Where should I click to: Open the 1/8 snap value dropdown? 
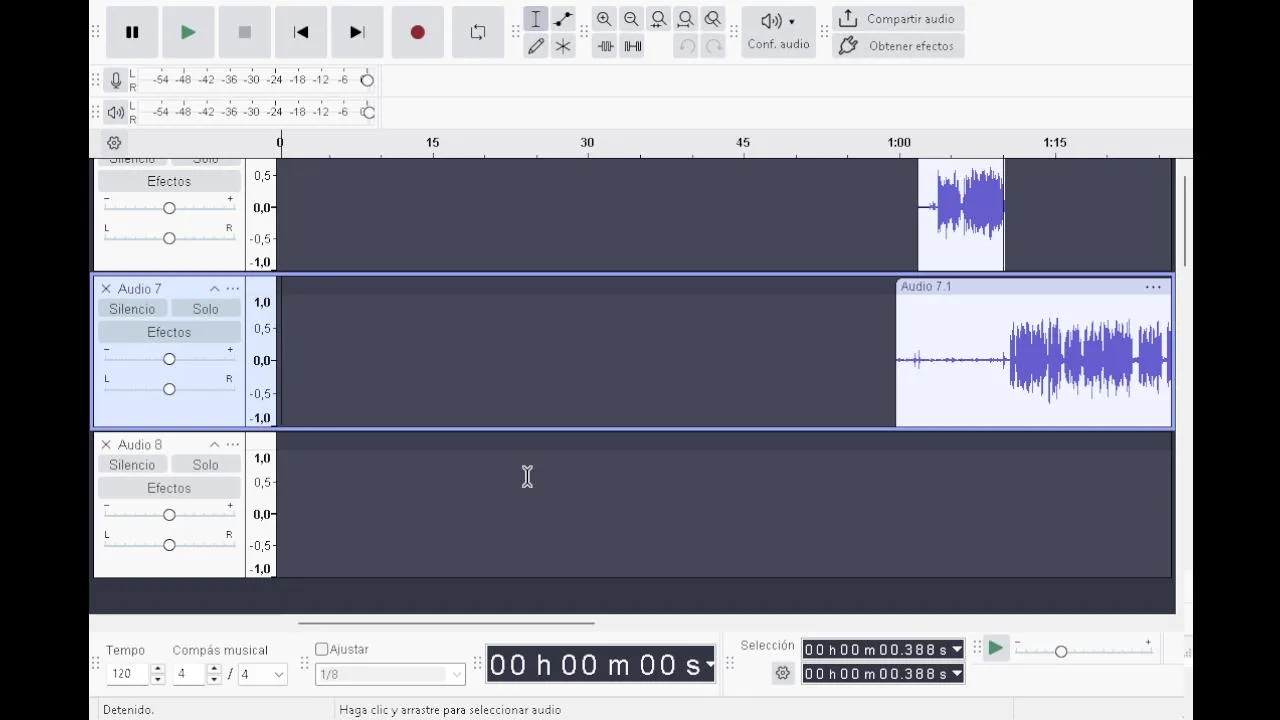390,674
